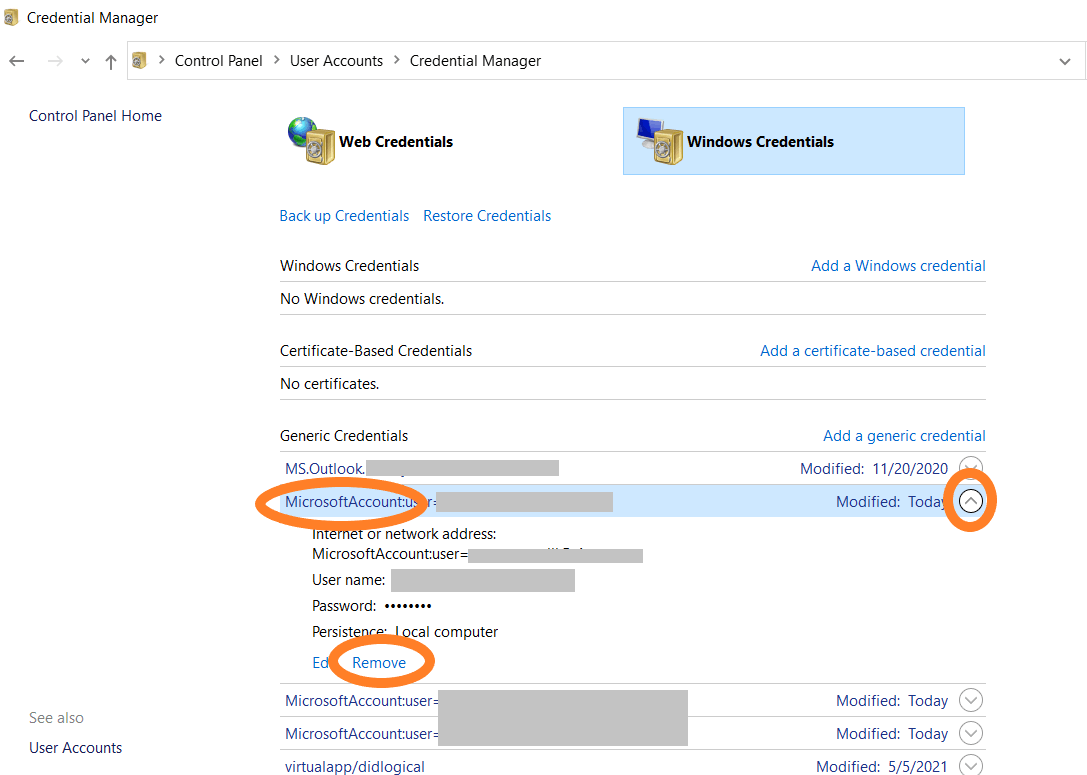Expand the MicrosoftAccount entry just below Remove
Viewport: 1087px width, 775px height.
(971, 700)
